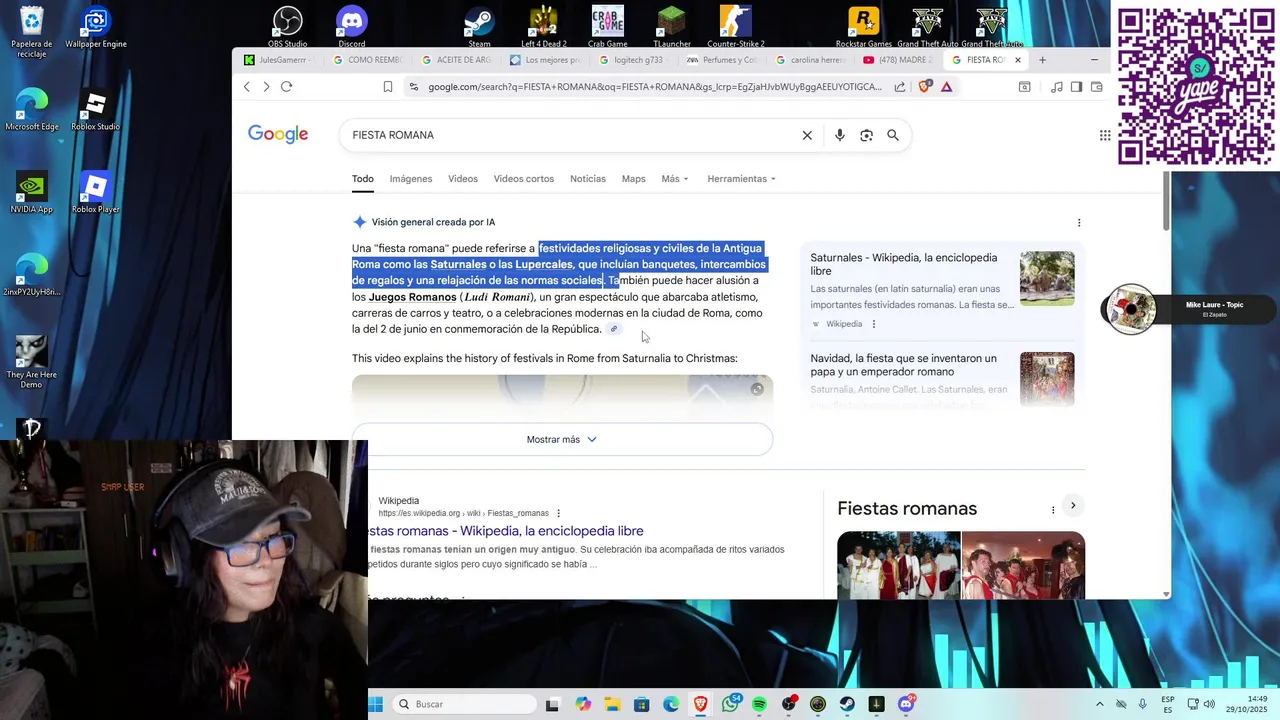Open Fiestas romanas panel options dots
Viewport: 1280px width, 720px height.
1052,510
